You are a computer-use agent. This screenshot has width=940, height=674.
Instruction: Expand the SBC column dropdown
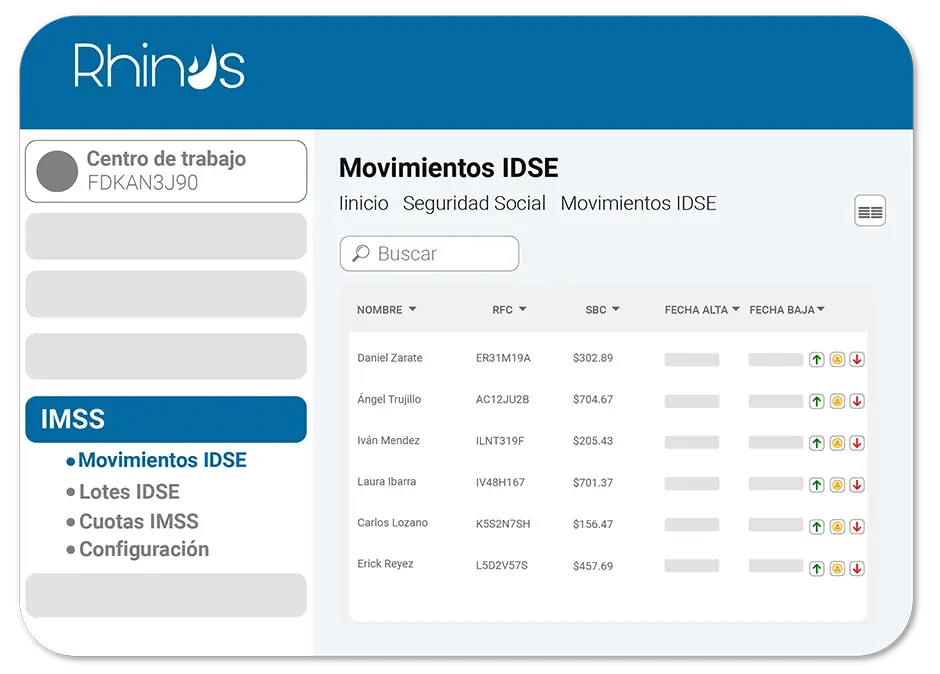coord(615,310)
